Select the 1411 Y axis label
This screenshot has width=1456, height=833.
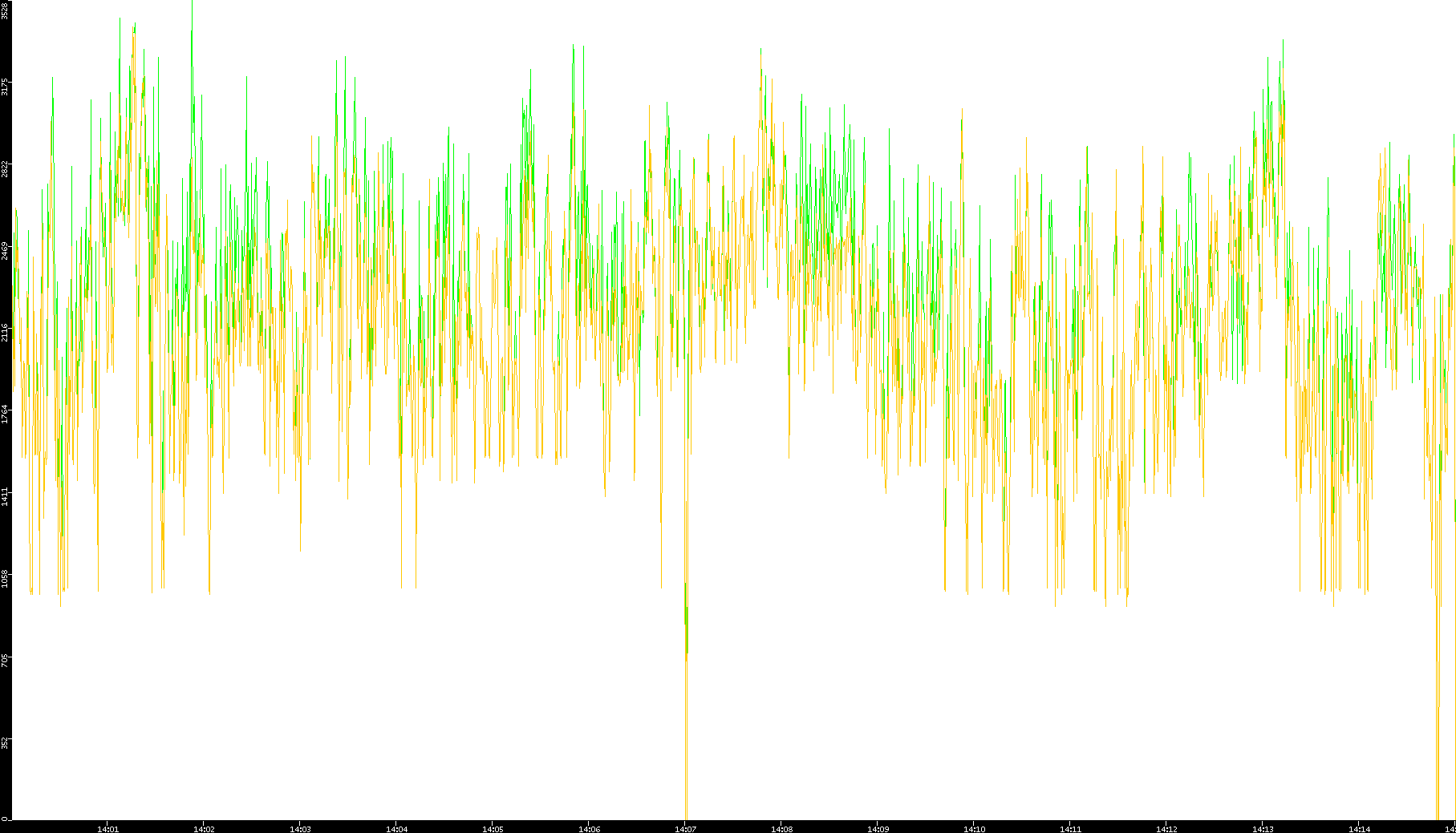6,495
